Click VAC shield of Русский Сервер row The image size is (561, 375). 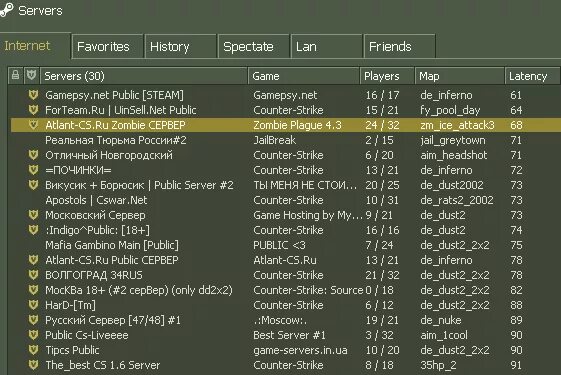pyautogui.click(x=33, y=320)
